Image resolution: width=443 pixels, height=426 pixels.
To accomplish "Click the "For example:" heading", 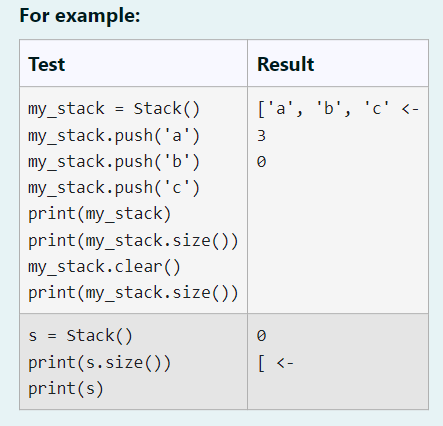I will 80,15.
